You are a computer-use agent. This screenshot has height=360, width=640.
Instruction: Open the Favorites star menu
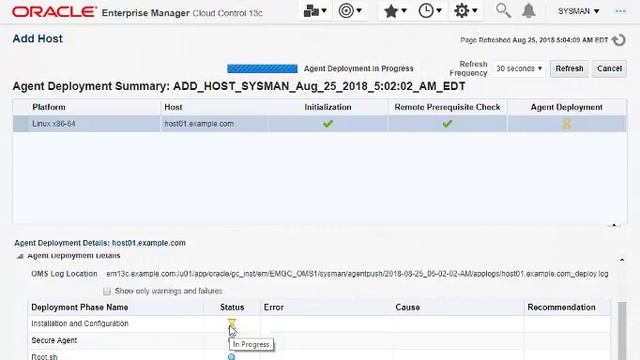(x=395, y=11)
